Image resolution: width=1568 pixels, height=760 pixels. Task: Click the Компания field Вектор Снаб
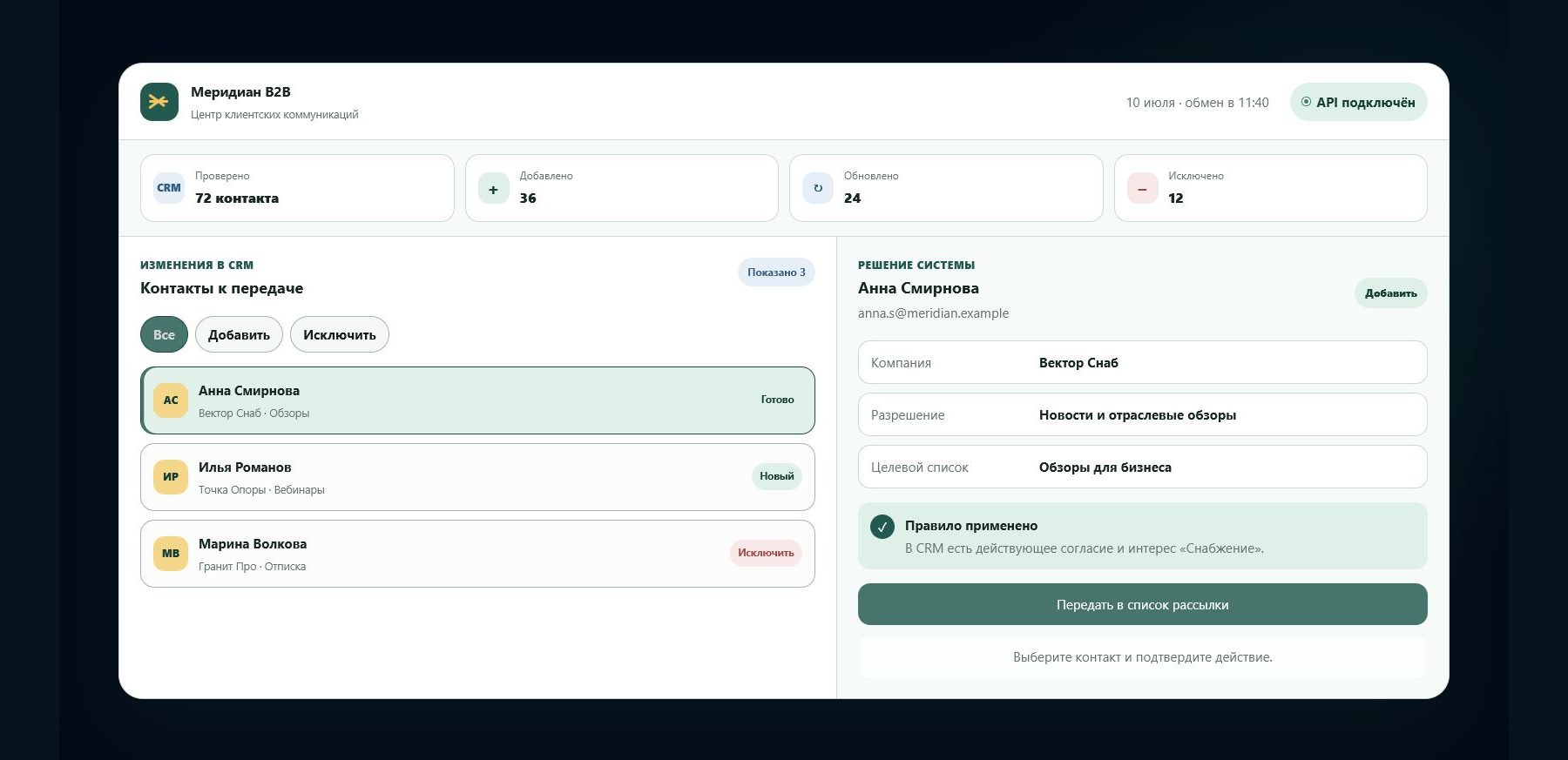1142,362
